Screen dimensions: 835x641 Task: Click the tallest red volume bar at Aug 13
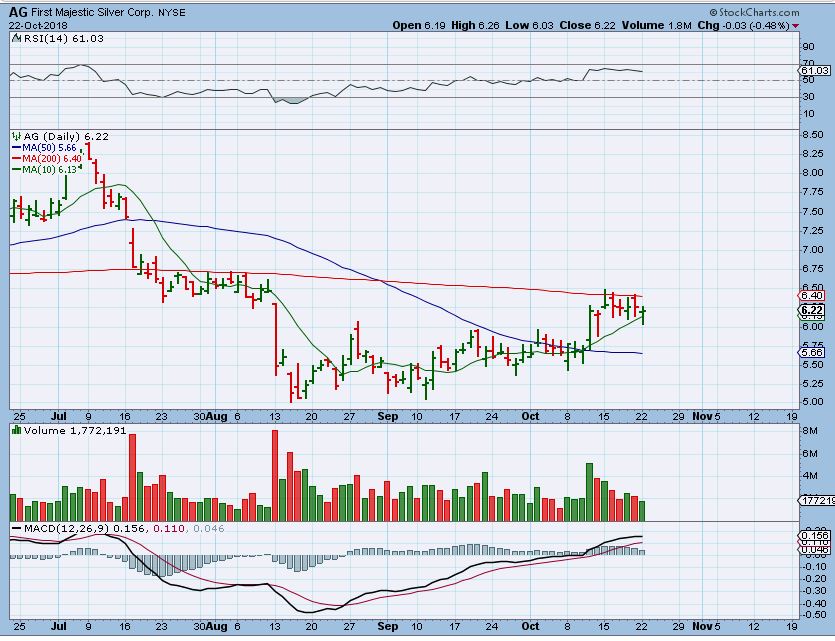click(x=275, y=475)
